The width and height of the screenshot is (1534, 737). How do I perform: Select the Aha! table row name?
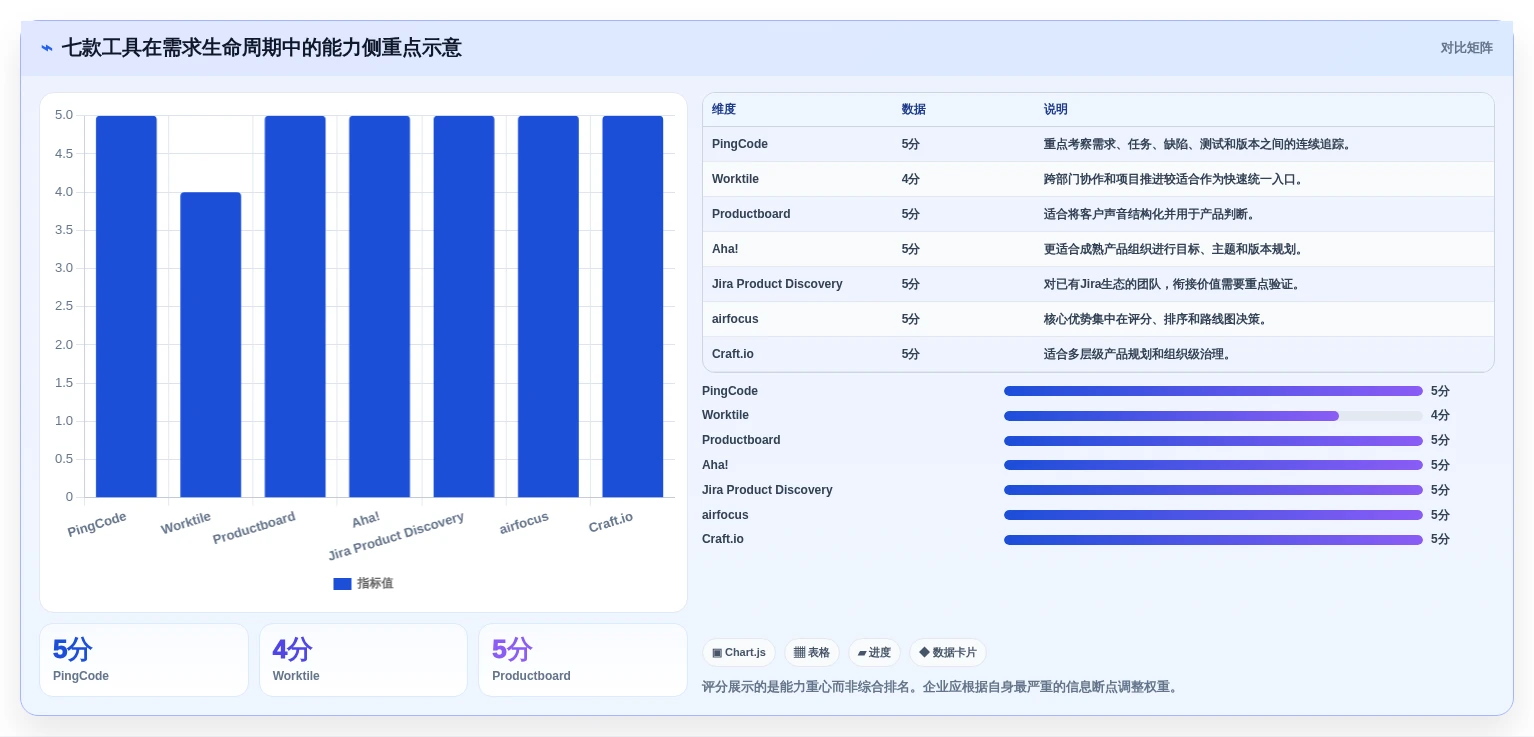[x=725, y=249]
